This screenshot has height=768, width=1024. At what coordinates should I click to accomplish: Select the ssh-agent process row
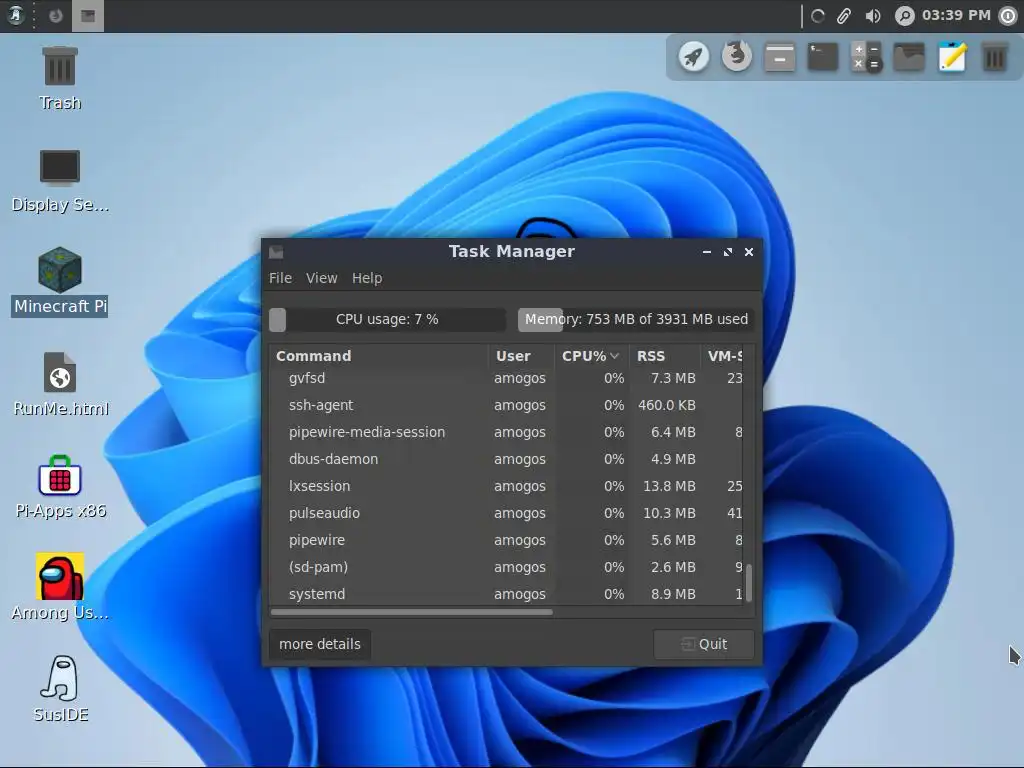(x=506, y=405)
